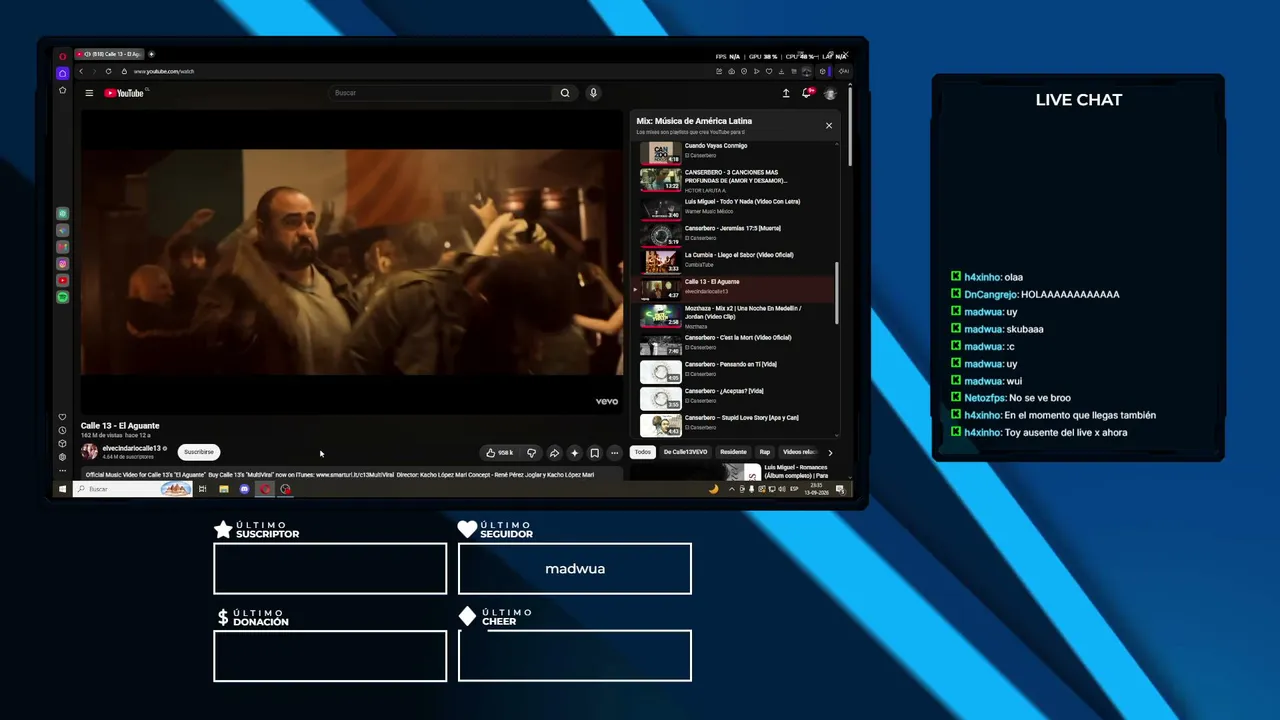Viewport: 1280px width, 720px height.
Task: Open Instagram in the Opera sidebar
Action: [62, 264]
